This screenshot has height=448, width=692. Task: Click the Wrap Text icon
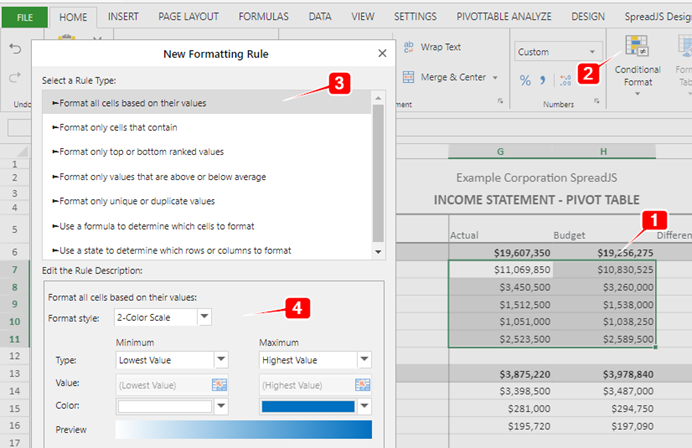409,47
